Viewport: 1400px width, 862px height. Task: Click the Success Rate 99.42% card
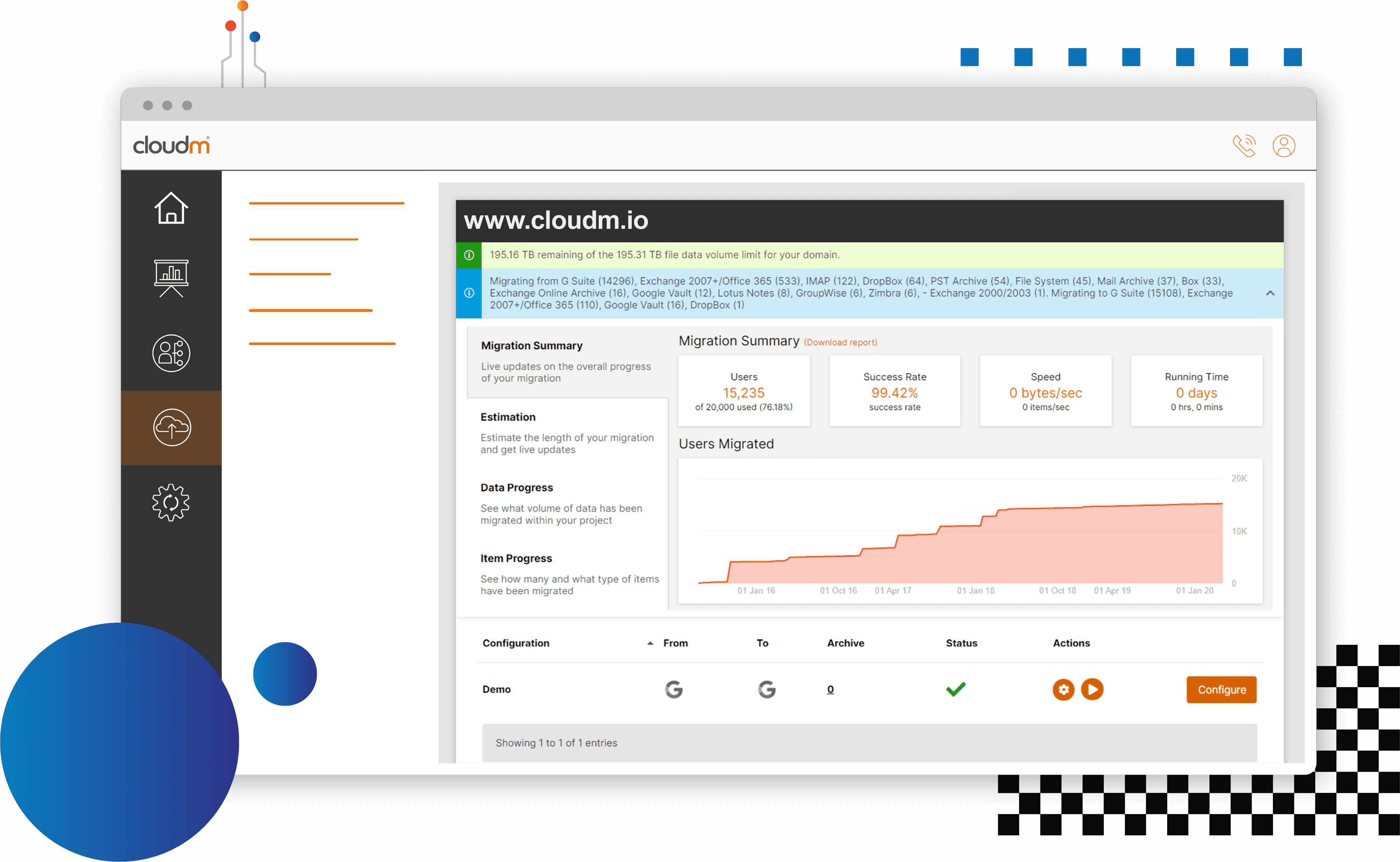(895, 390)
